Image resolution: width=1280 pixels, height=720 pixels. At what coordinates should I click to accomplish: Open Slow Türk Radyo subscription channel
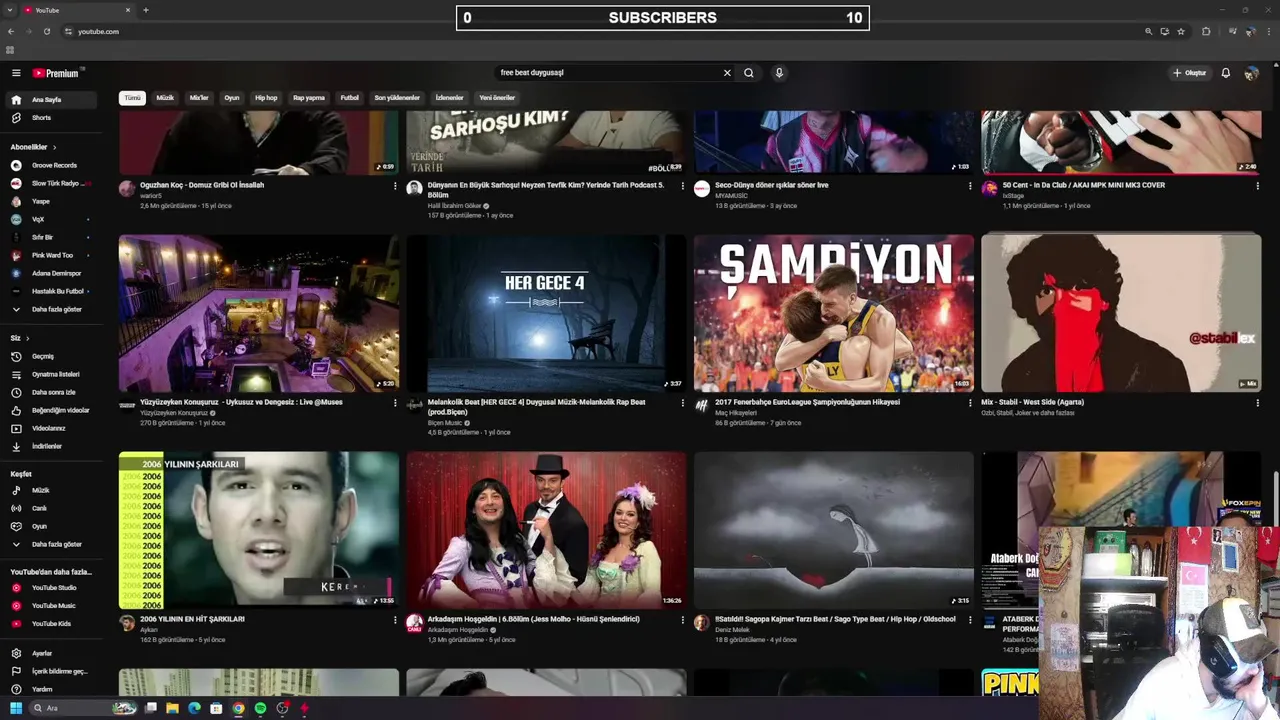point(52,183)
